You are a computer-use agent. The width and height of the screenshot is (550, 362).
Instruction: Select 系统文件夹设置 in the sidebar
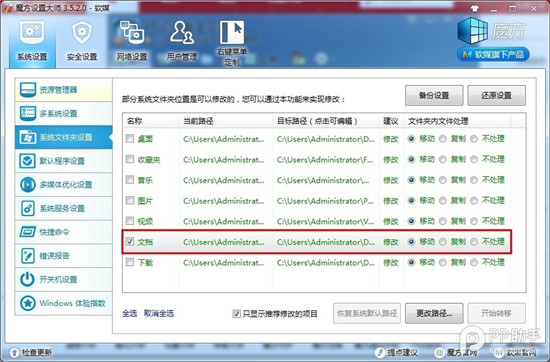tap(63, 137)
